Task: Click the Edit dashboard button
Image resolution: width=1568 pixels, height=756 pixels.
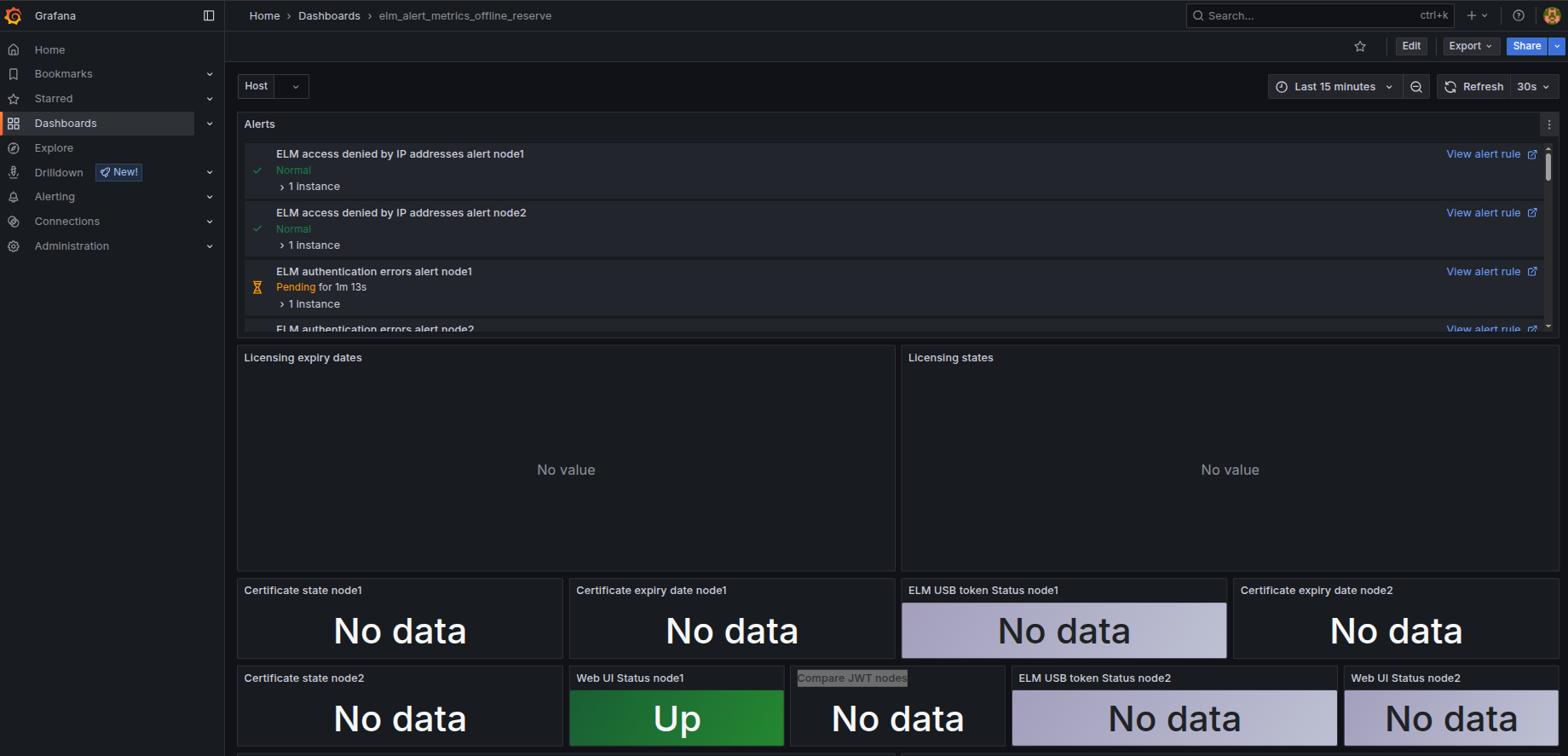Action: click(x=1411, y=46)
